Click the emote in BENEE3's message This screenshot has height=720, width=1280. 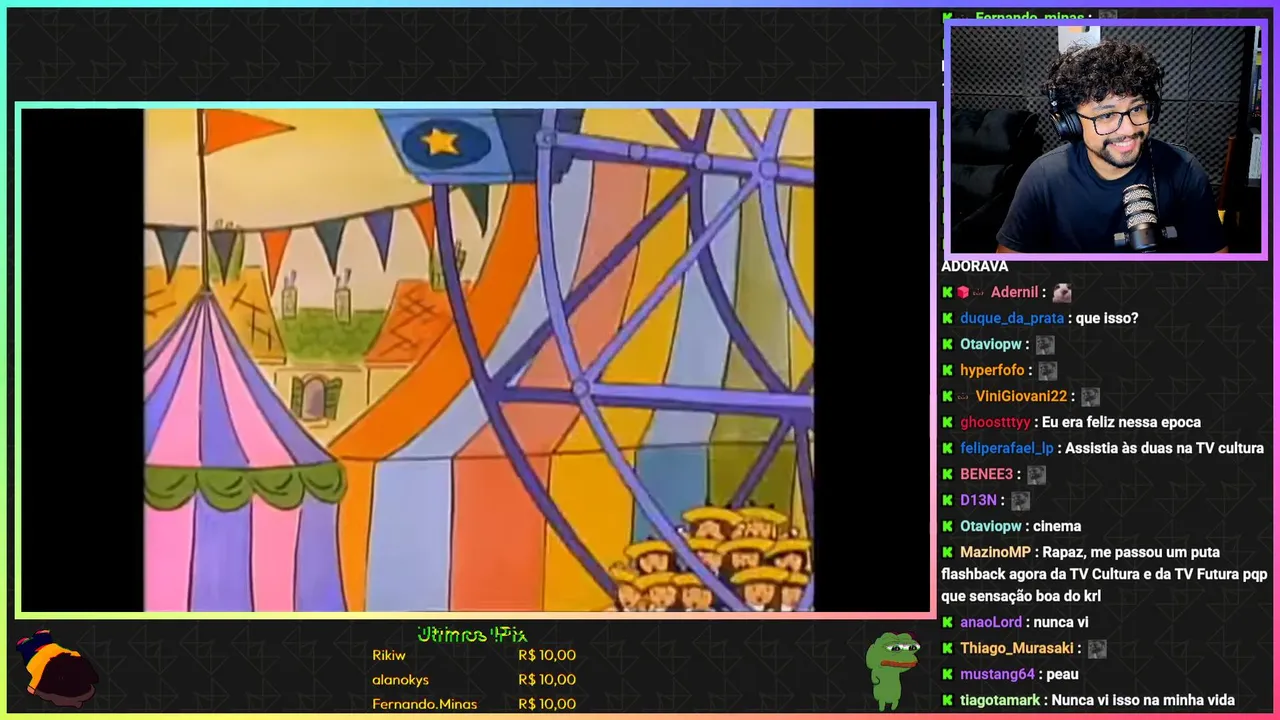tap(1036, 474)
